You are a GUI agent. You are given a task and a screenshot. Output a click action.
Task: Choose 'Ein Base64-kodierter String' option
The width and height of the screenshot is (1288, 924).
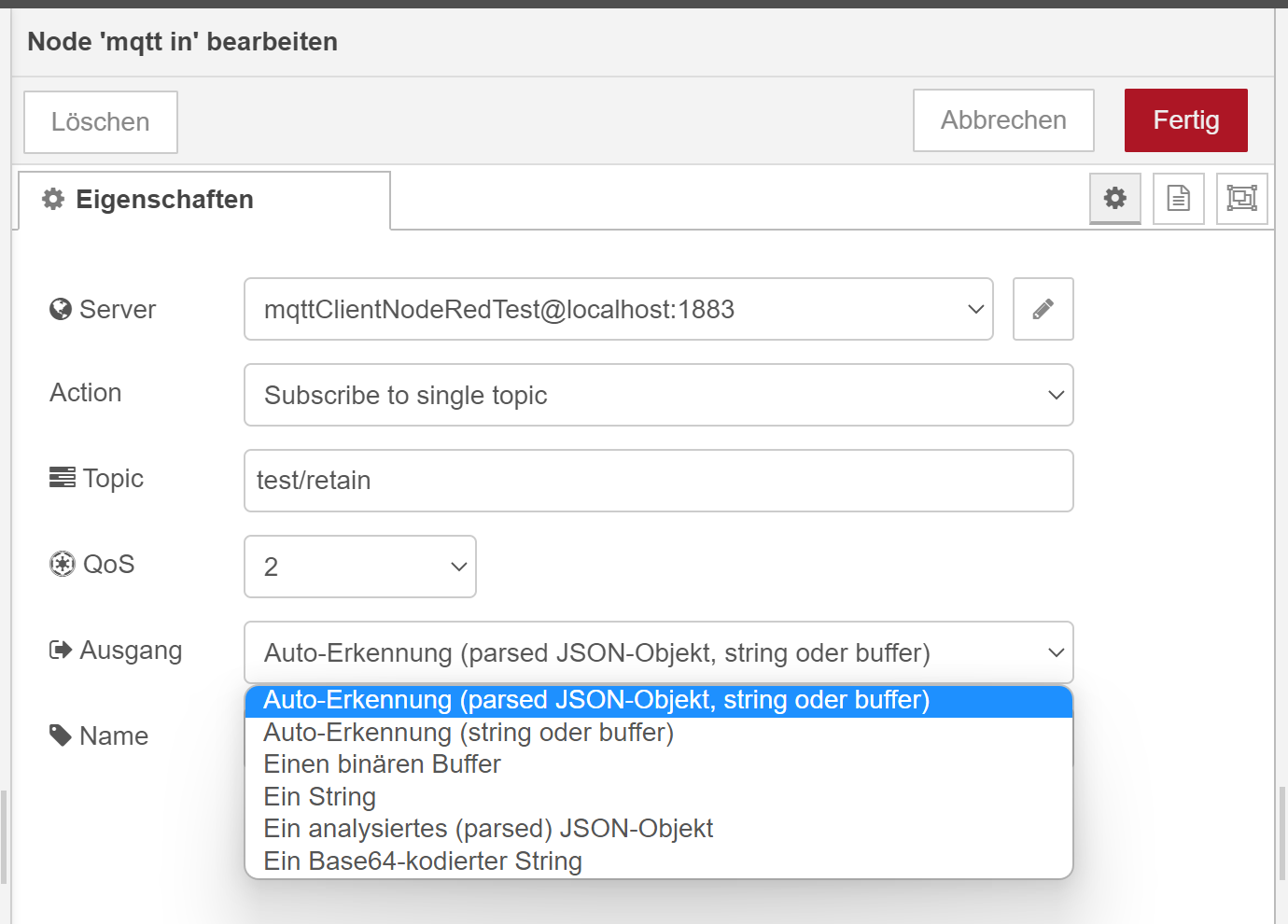click(x=423, y=861)
